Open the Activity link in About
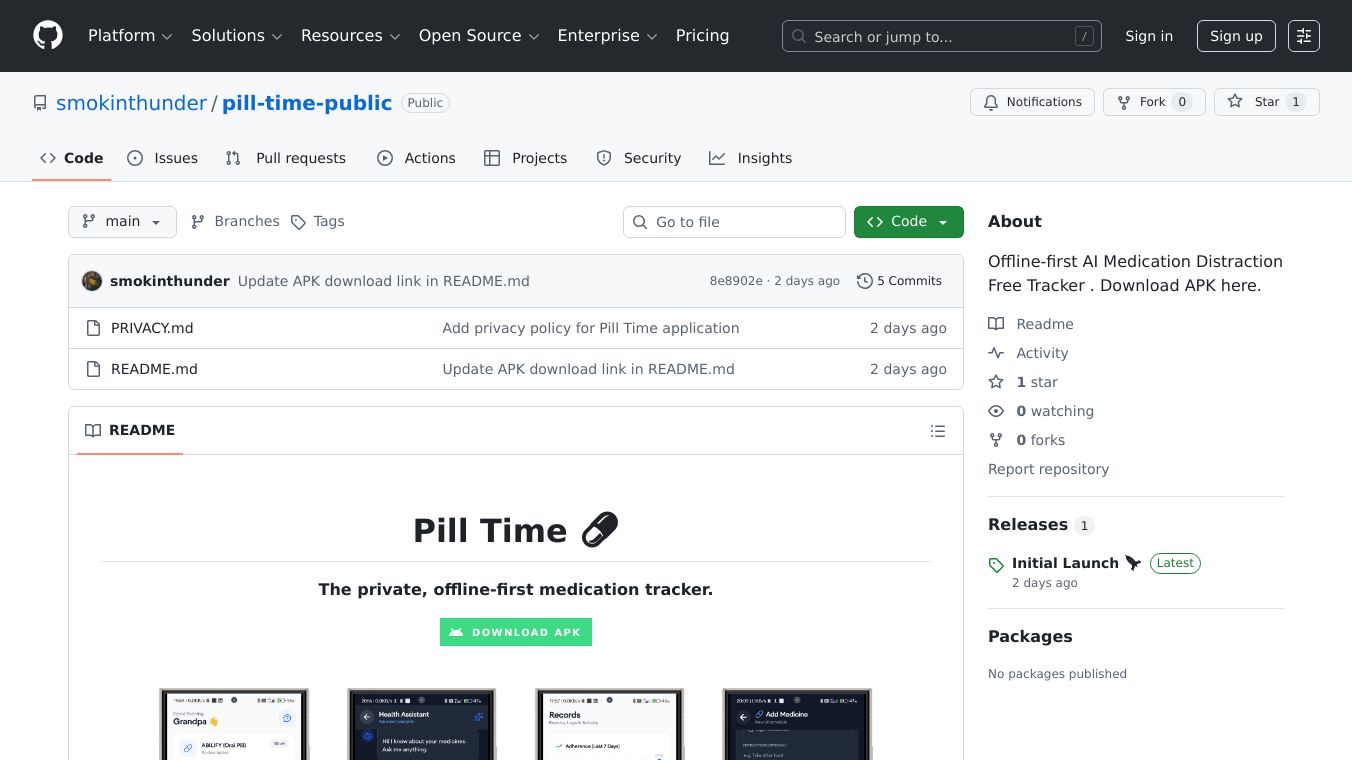The image size is (1352, 760). pos(1028,353)
